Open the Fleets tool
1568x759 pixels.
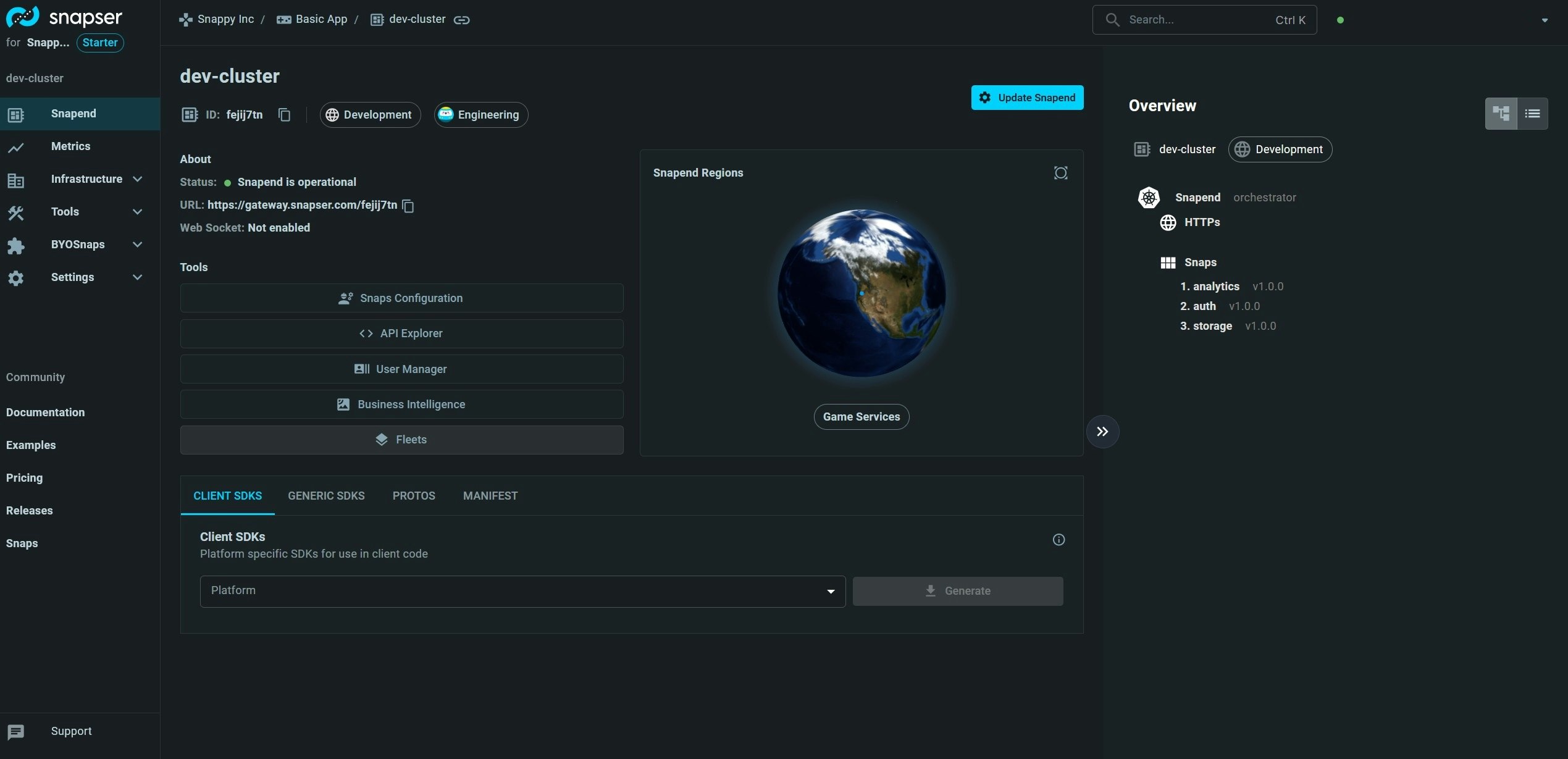coord(401,439)
